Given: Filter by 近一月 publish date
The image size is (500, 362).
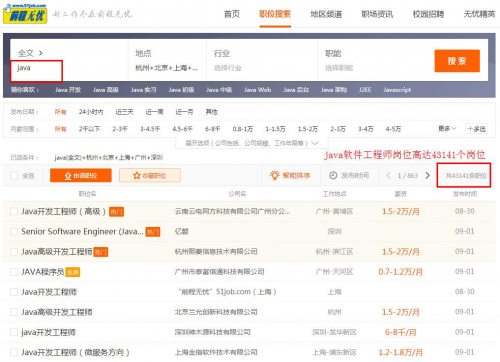Looking at the screenshot, I should point(184,112).
